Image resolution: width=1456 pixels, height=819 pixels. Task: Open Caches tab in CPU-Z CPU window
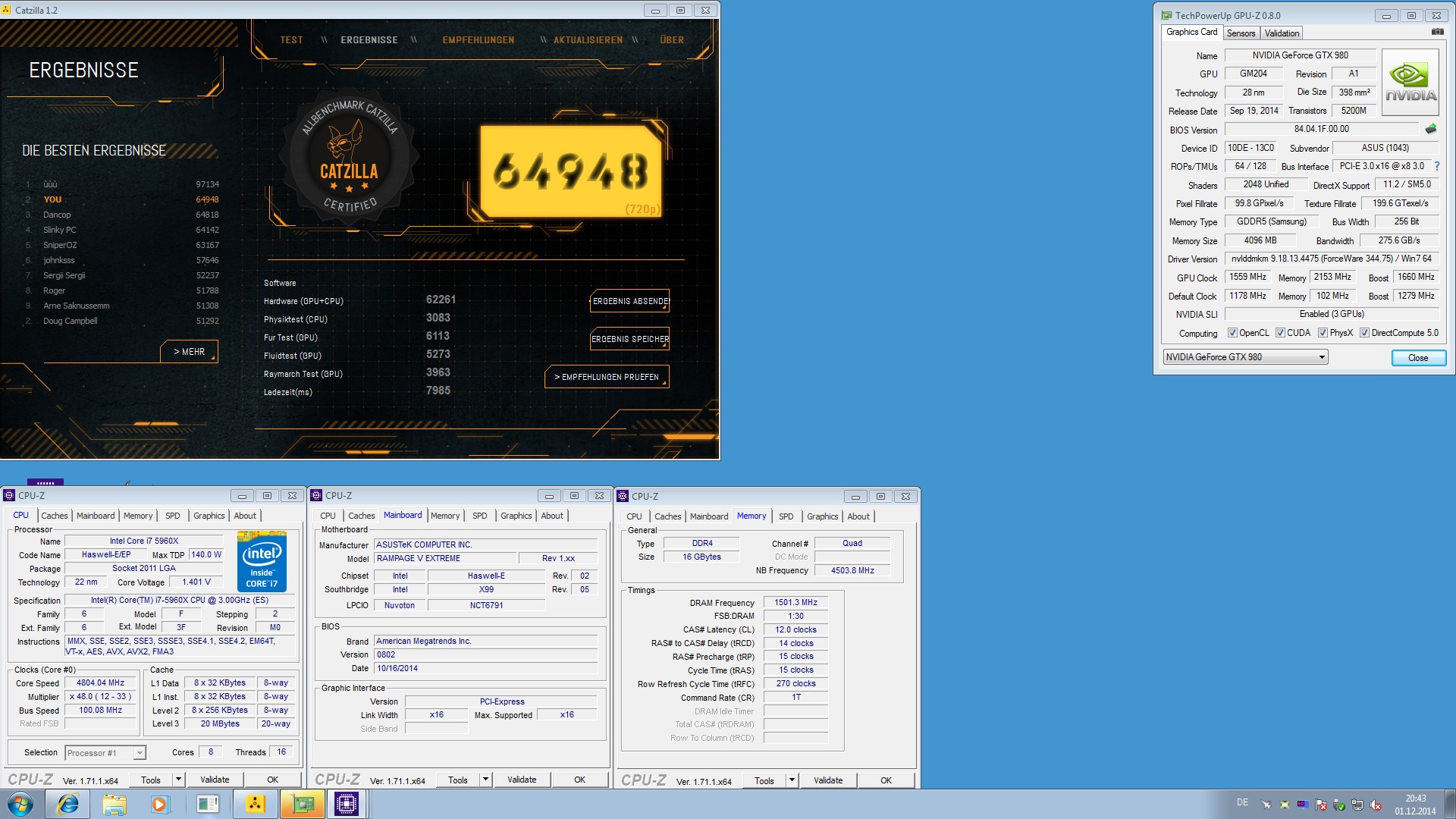pos(55,516)
